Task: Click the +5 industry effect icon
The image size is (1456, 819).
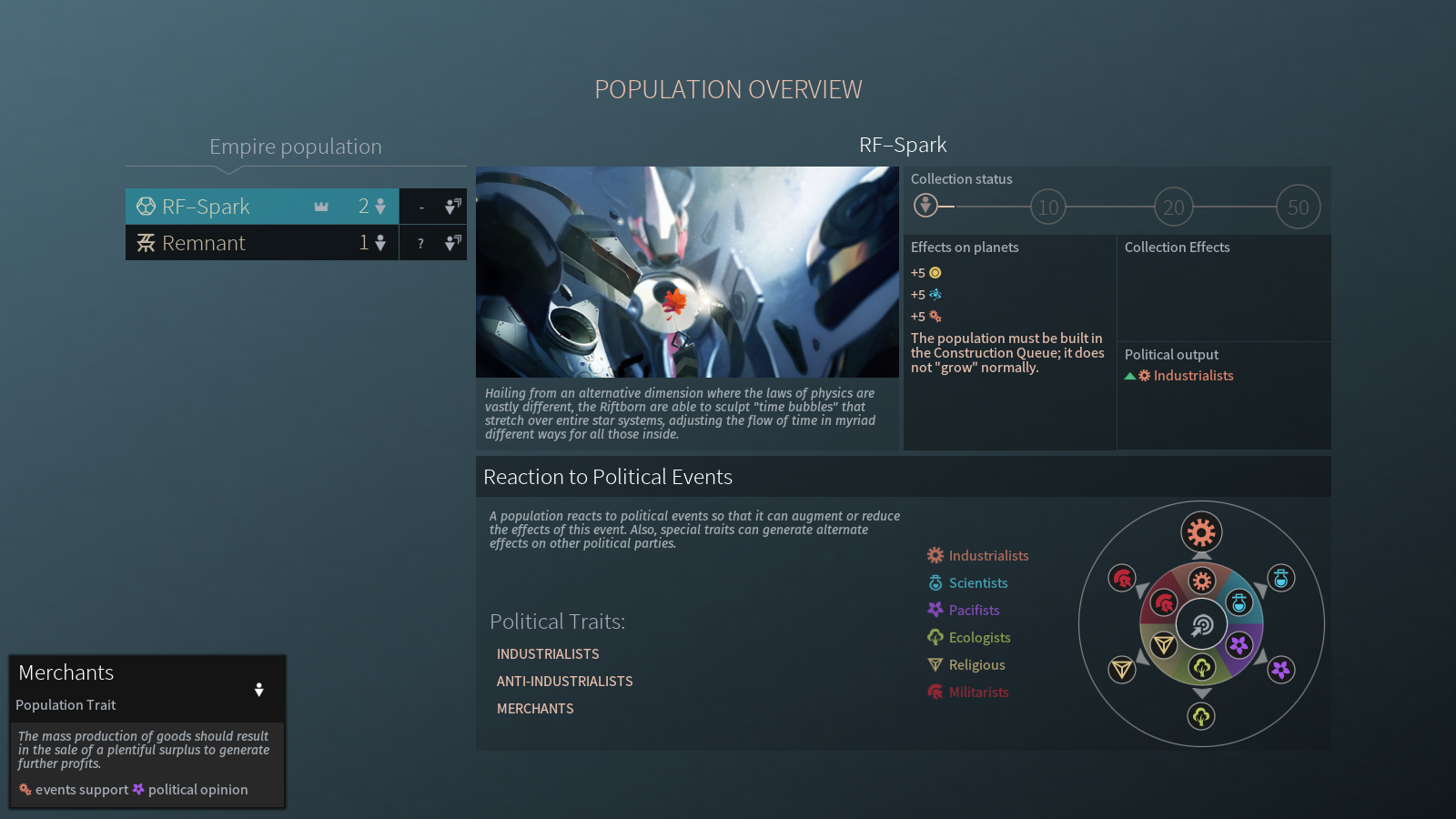Action: [x=935, y=317]
